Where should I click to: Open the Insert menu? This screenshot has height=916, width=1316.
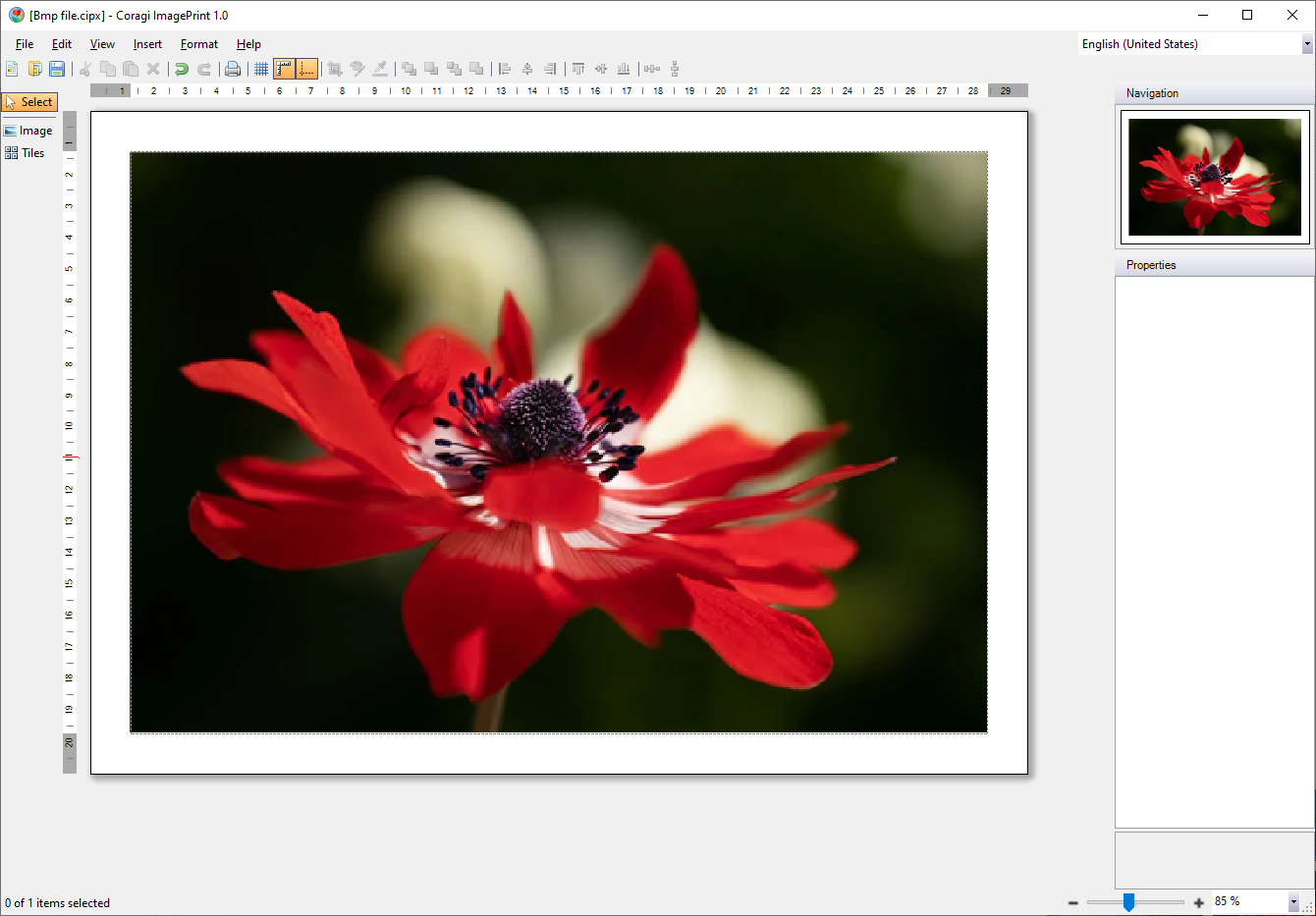tap(147, 44)
